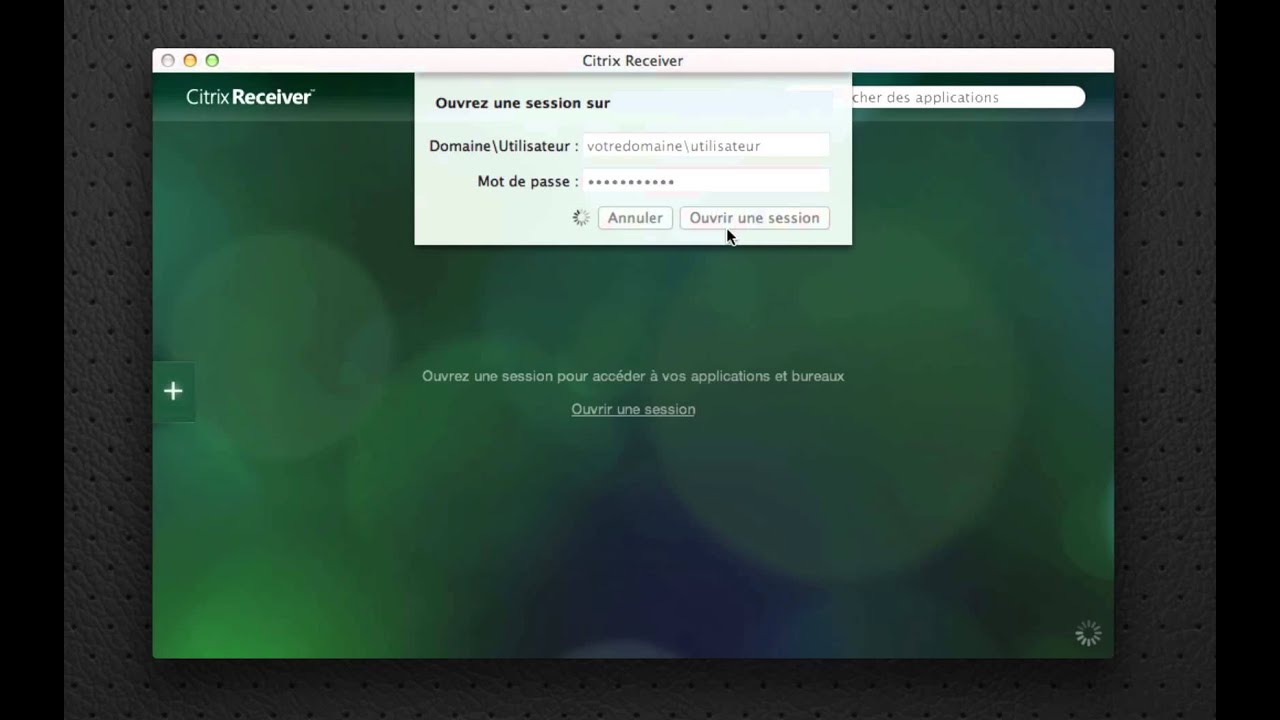
Task: Click the applications search field
Action: [966, 97]
